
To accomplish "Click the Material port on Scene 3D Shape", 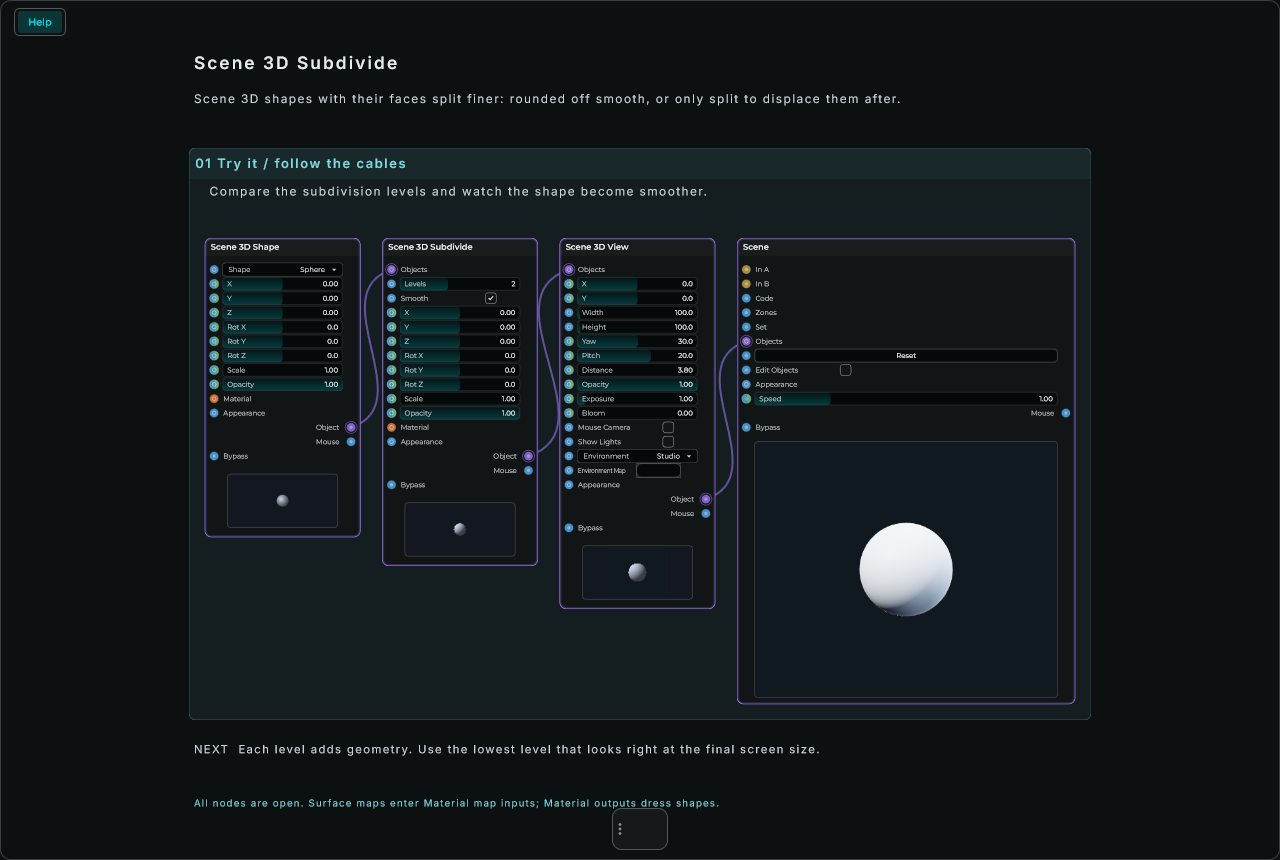I will point(214,399).
